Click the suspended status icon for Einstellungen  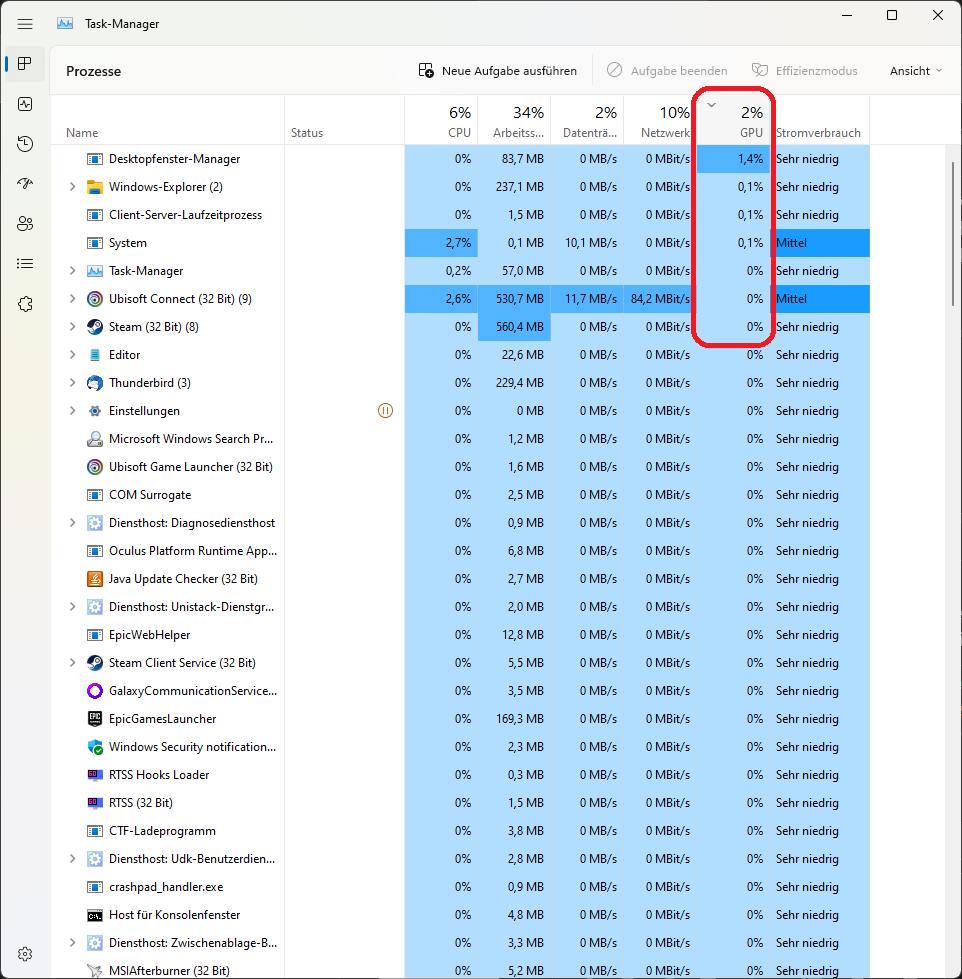pyautogui.click(x=385, y=411)
